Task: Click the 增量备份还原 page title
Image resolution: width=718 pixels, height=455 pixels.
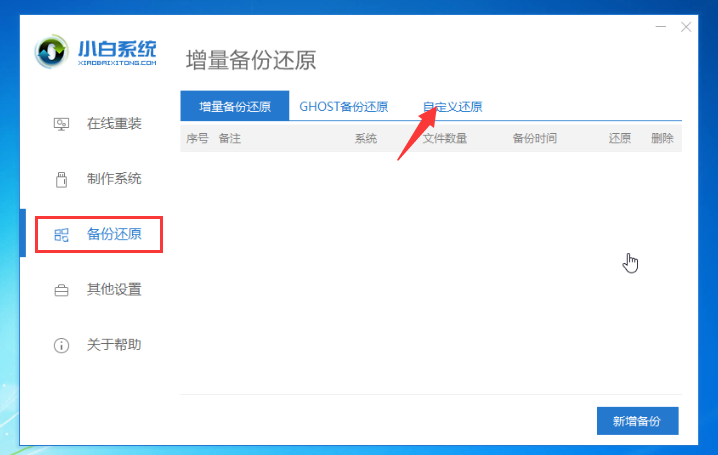Action: click(x=251, y=60)
